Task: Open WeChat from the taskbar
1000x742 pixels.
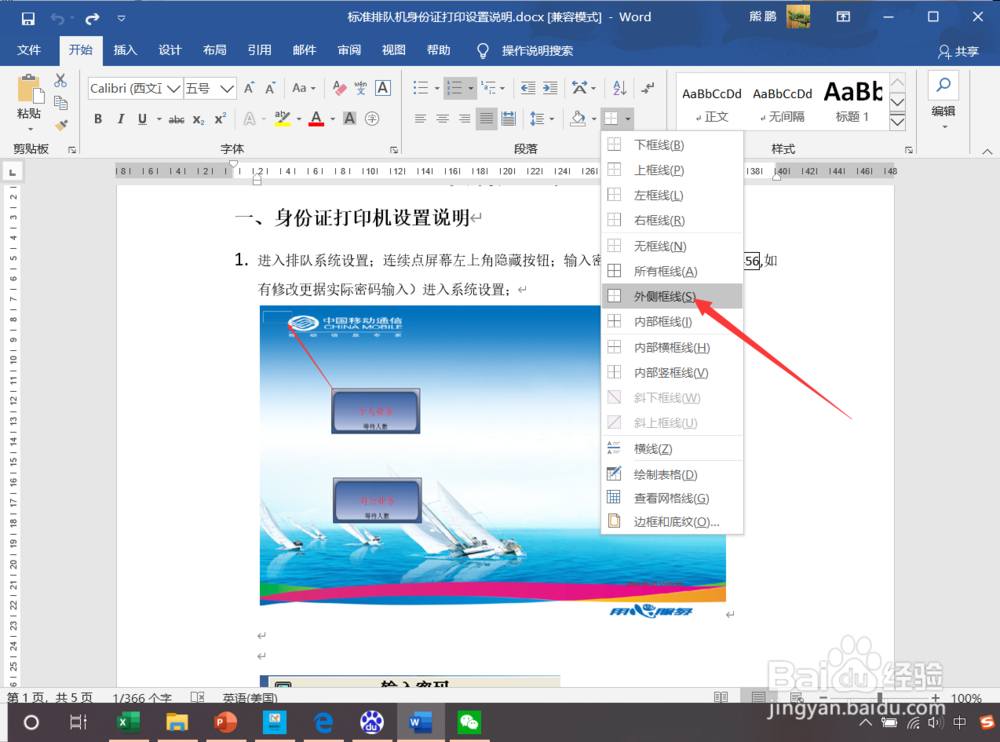Action: pos(470,721)
